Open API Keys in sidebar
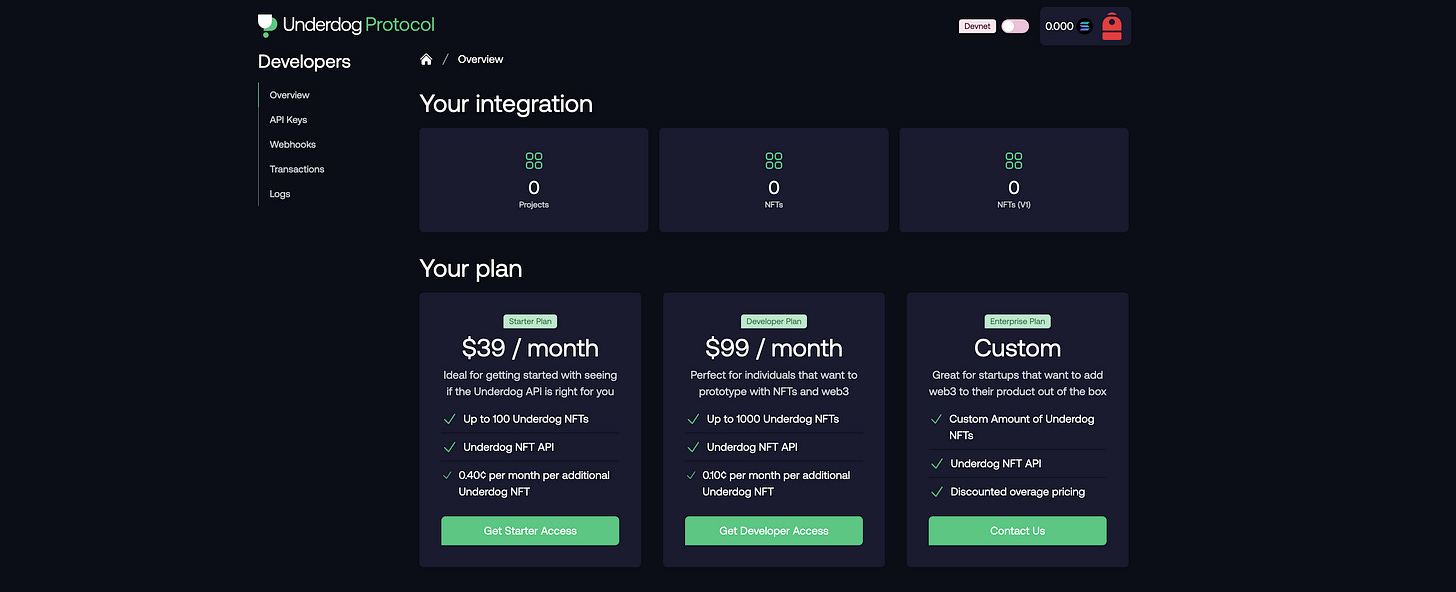 coord(288,120)
